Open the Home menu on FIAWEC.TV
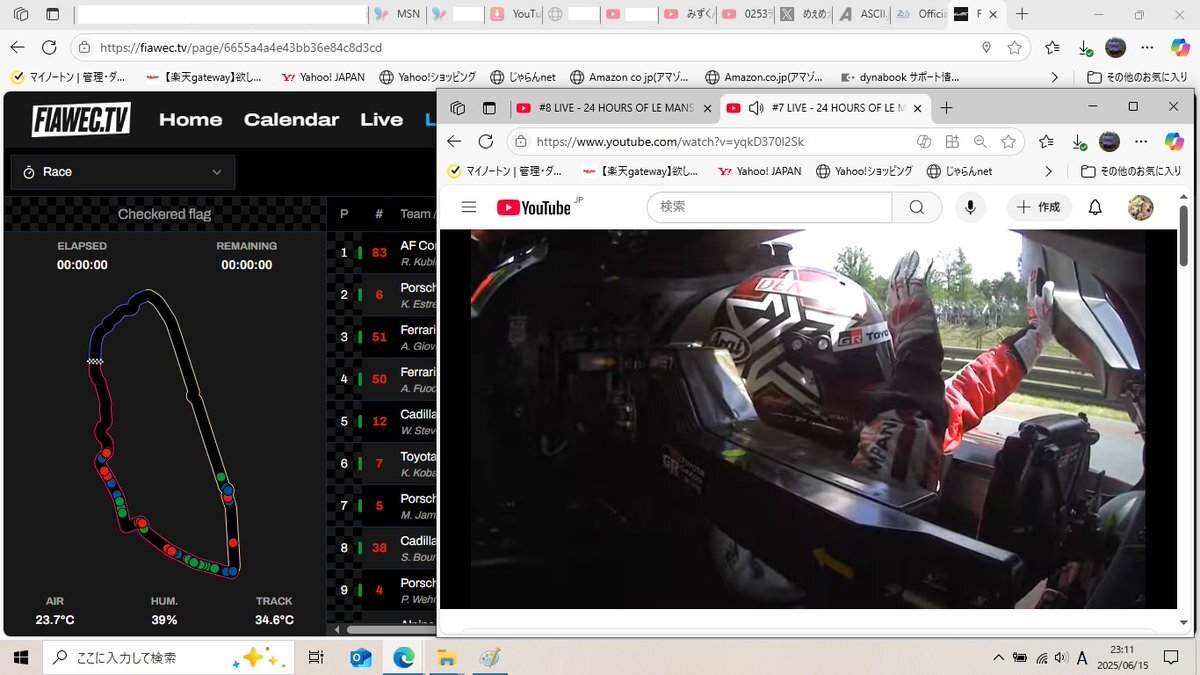This screenshot has width=1200, height=675. [x=190, y=119]
